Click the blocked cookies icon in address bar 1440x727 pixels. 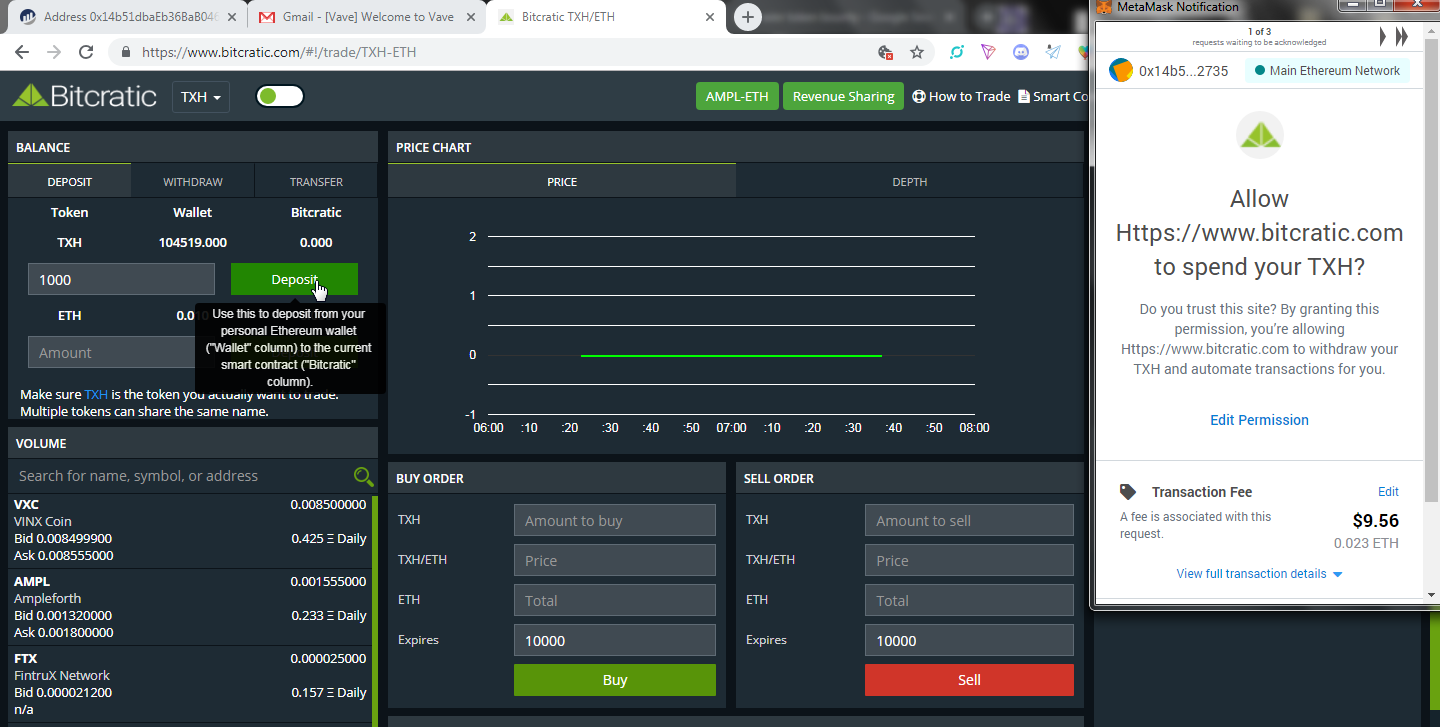[x=885, y=52]
